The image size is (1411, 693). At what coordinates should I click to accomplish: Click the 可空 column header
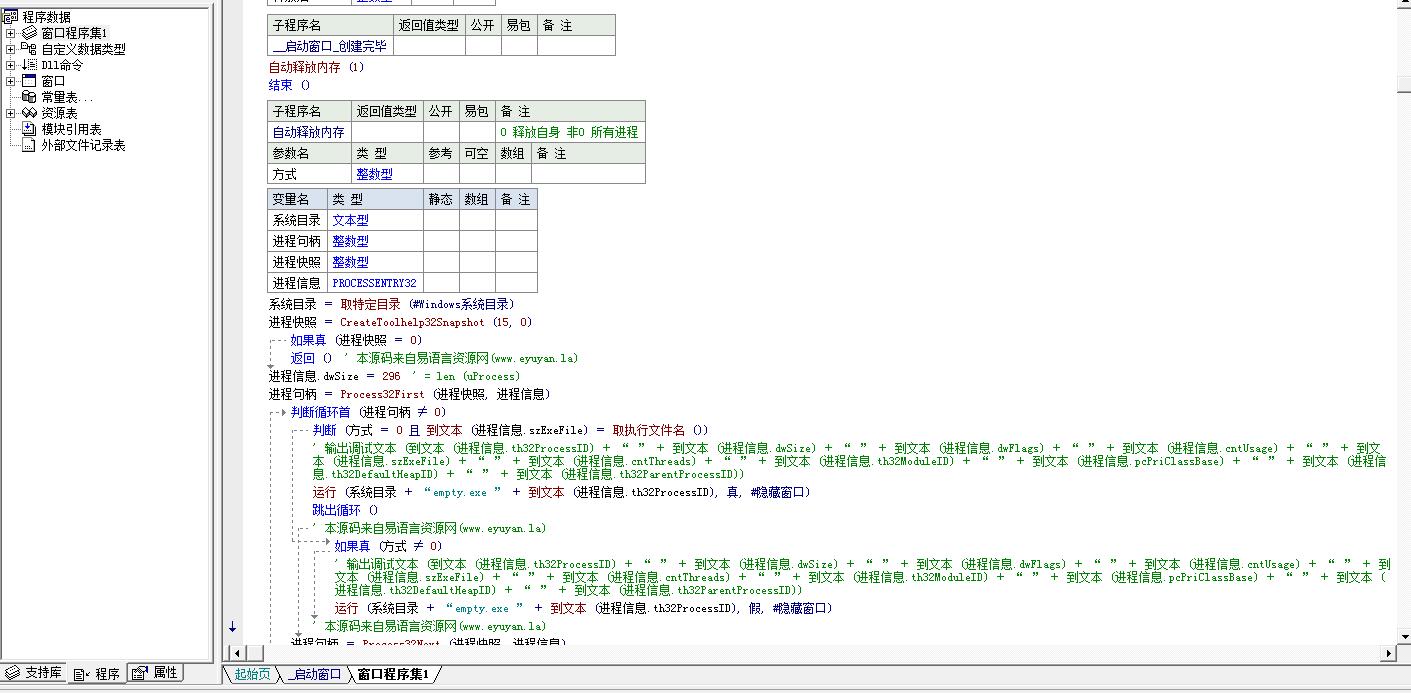[x=476, y=153]
